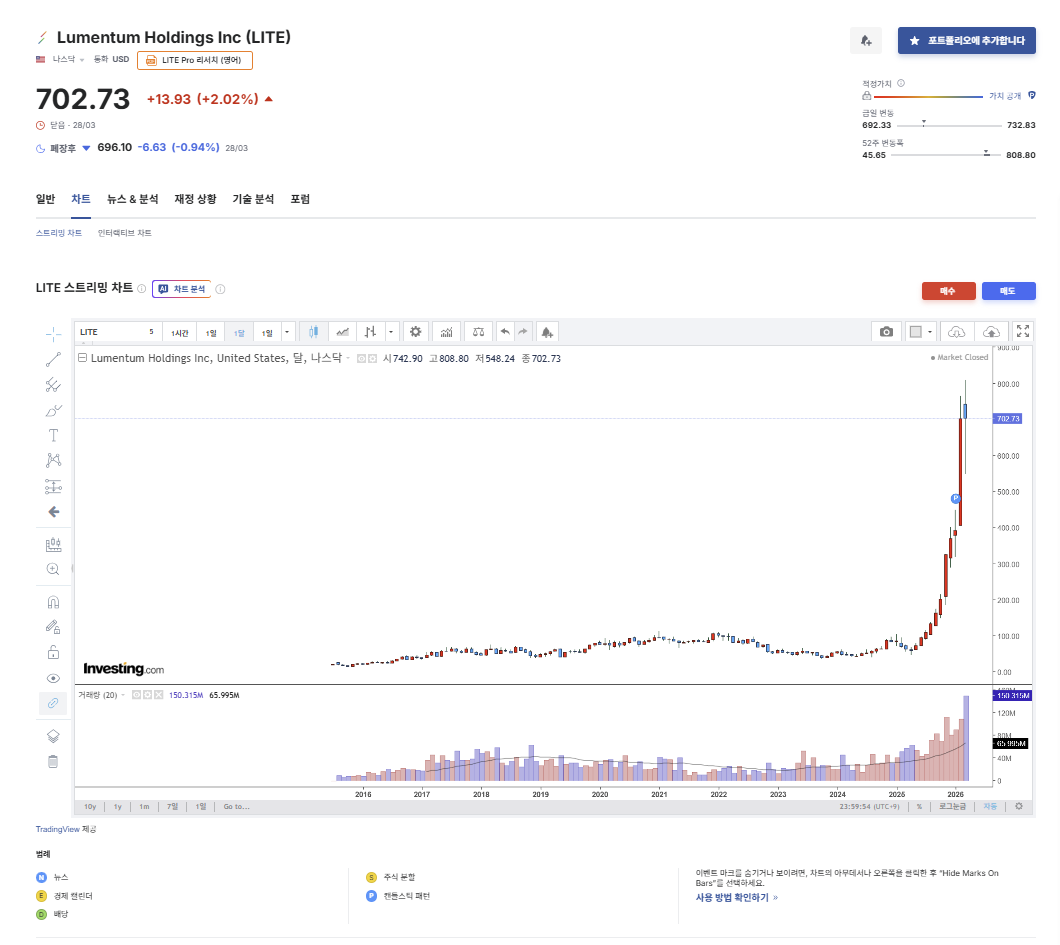Open the object tree layers icon

53,736
